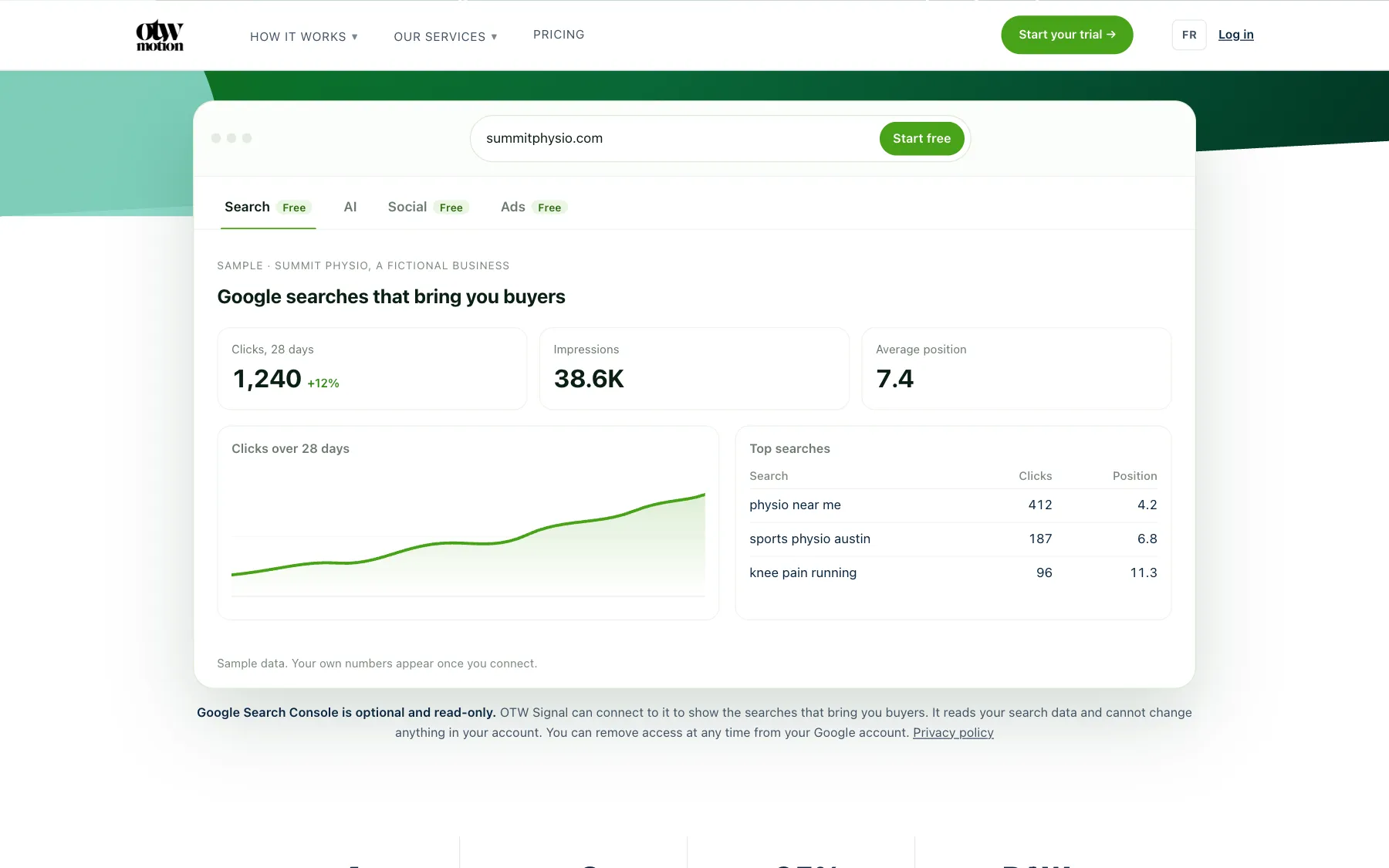
Task: Click the Position column header
Action: 1134,476
